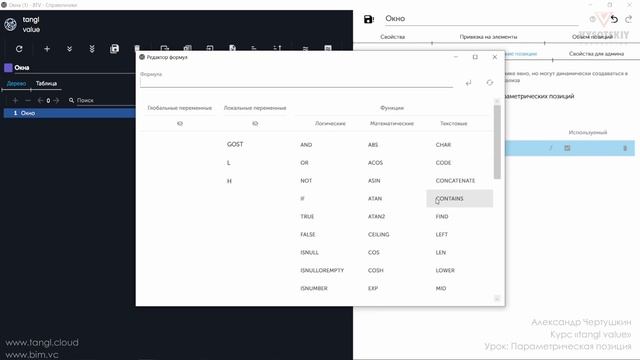Increase tree depth with small plus icon
Screen dimensions: 640x360
coord(15,100)
